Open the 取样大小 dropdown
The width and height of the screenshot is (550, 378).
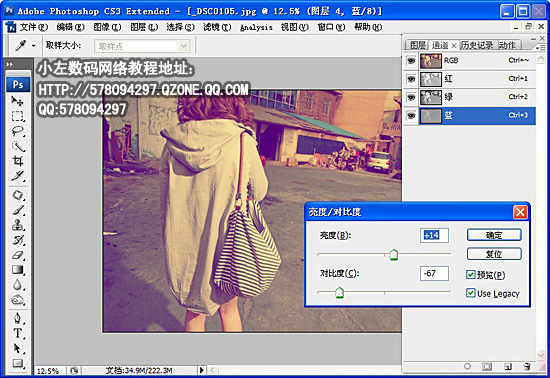(142, 46)
